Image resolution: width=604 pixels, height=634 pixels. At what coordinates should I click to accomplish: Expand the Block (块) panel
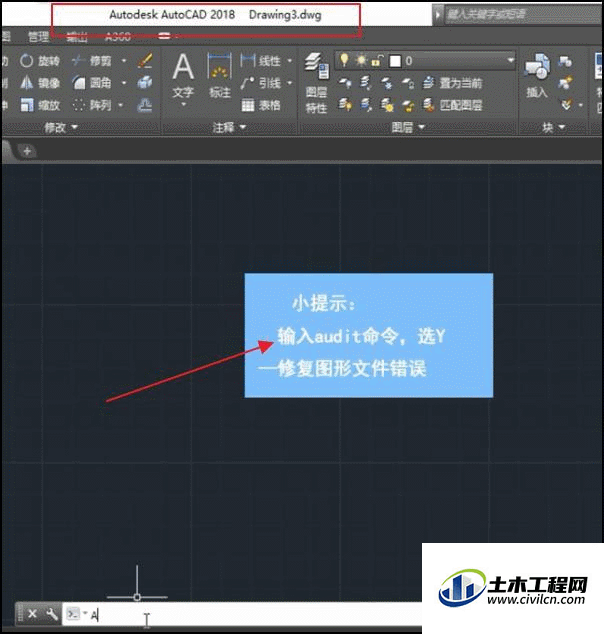pyautogui.click(x=553, y=128)
